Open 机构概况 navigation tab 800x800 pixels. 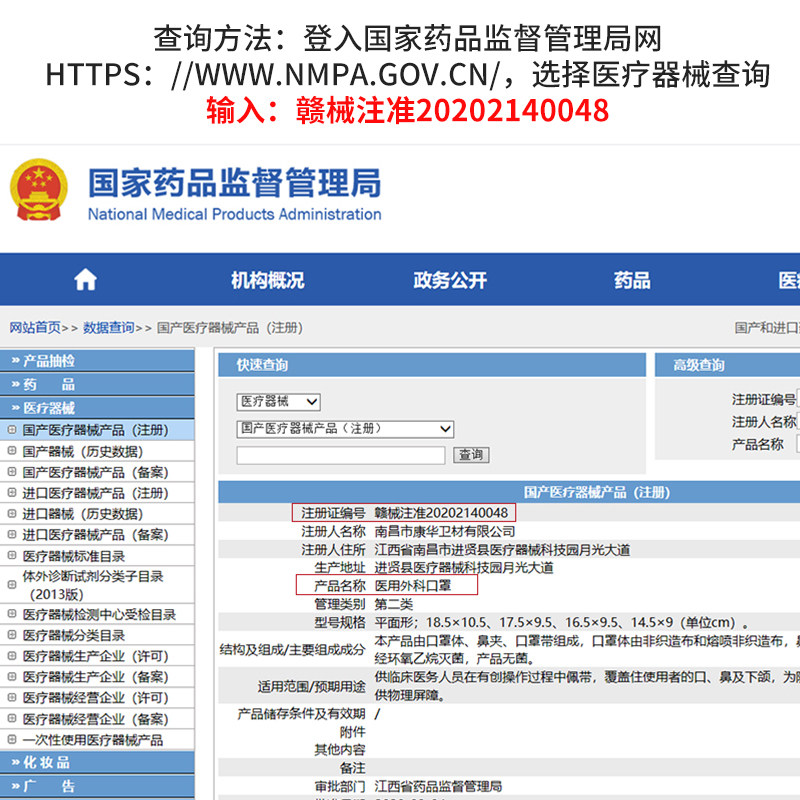(267, 280)
